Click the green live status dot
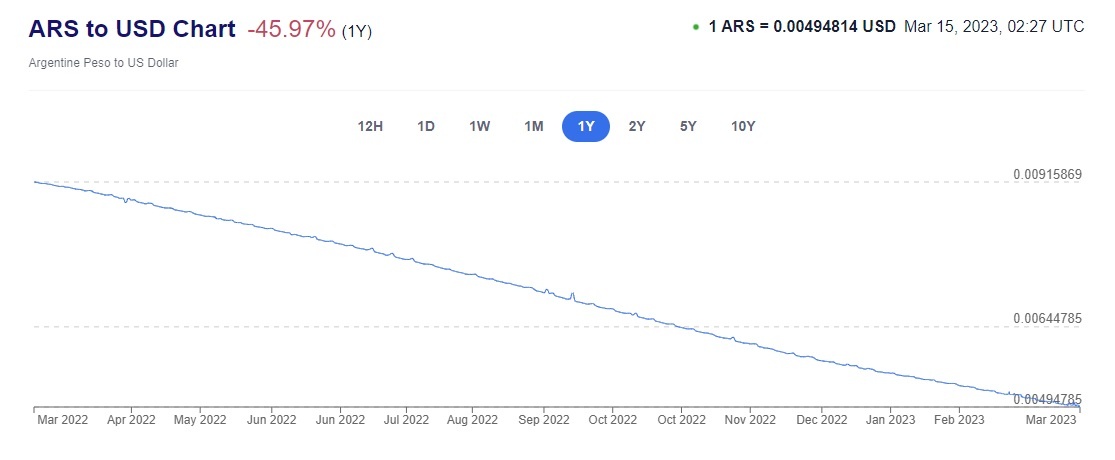Image resolution: width=1115 pixels, height=460 pixels. 696,27
